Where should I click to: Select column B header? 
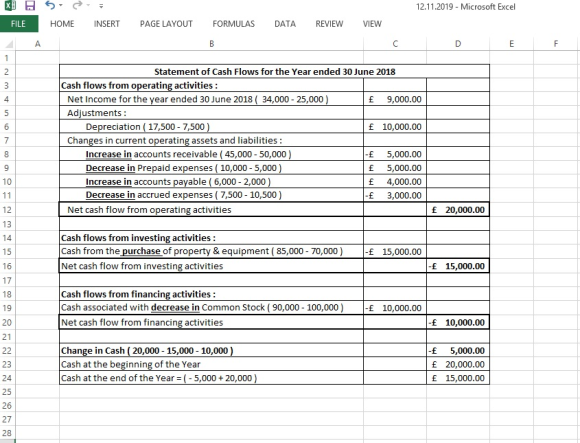212,44
